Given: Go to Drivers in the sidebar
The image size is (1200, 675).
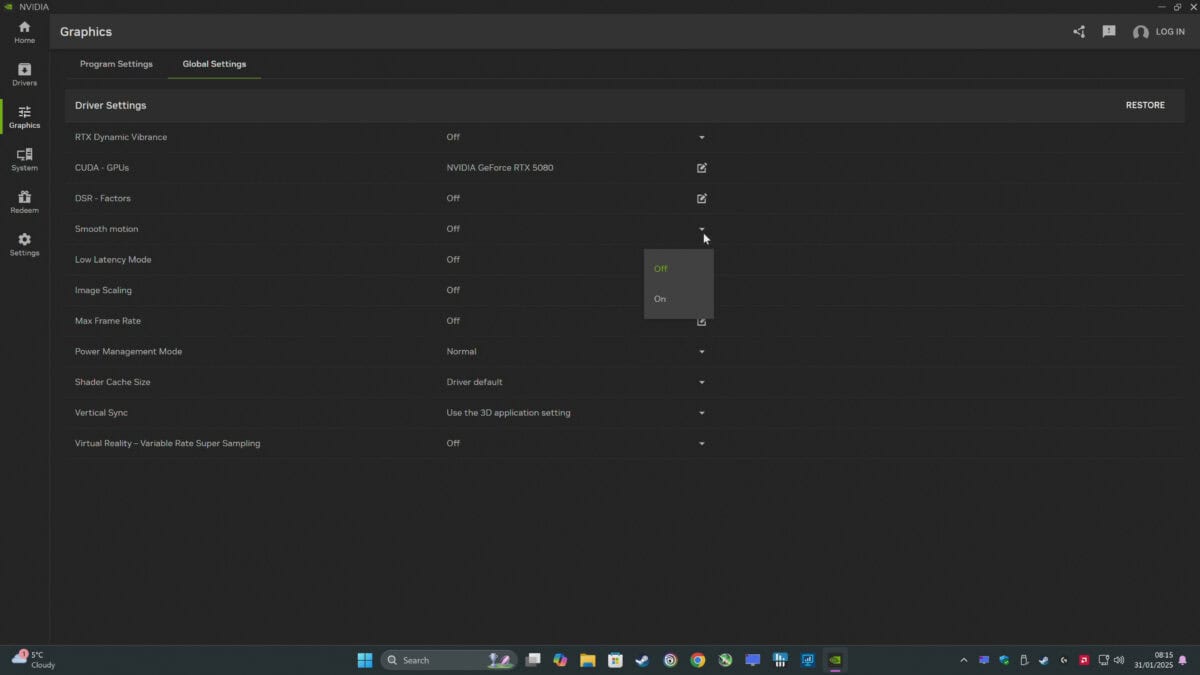Looking at the screenshot, I should click(x=24, y=74).
